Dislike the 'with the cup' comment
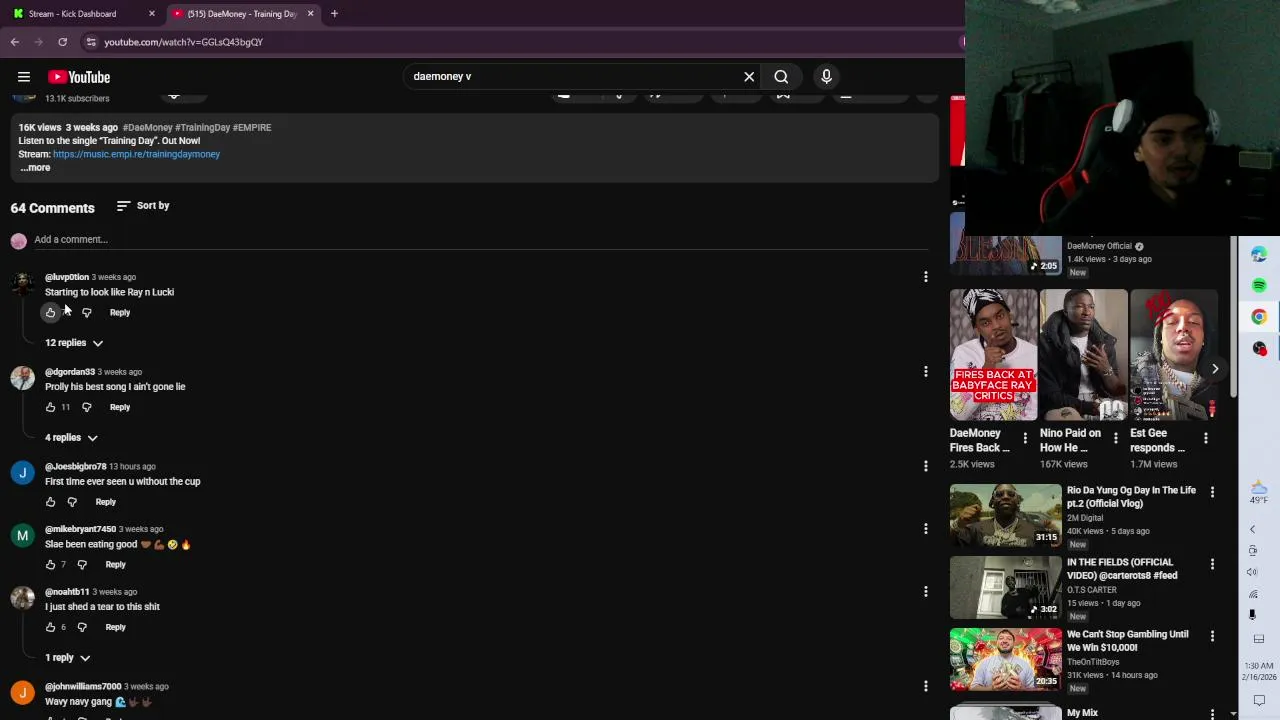 [72, 502]
